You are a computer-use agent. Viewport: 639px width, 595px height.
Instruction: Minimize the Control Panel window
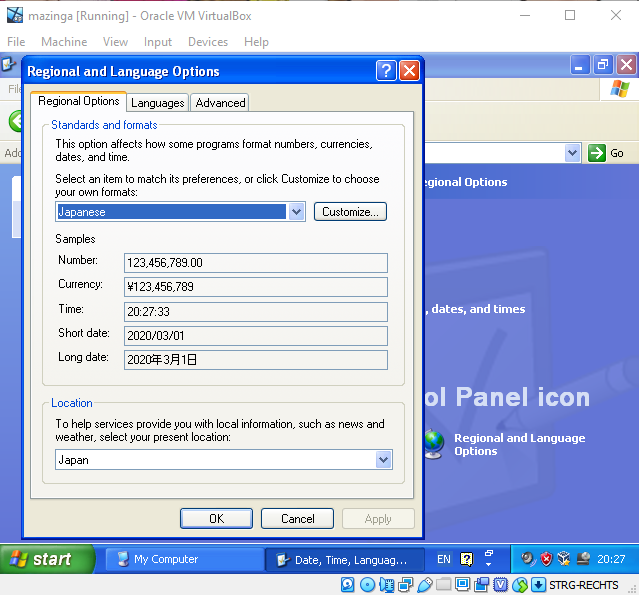coord(580,65)
